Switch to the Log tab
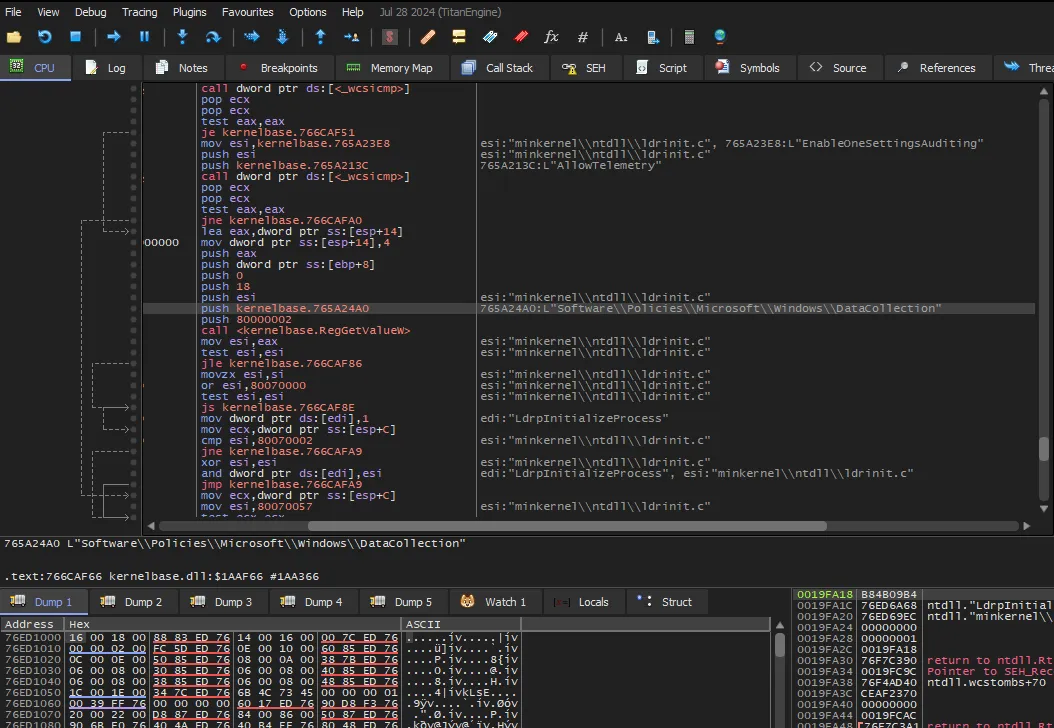The width and height of the screenshot is (1054, 728). click(x=106, y=68)
